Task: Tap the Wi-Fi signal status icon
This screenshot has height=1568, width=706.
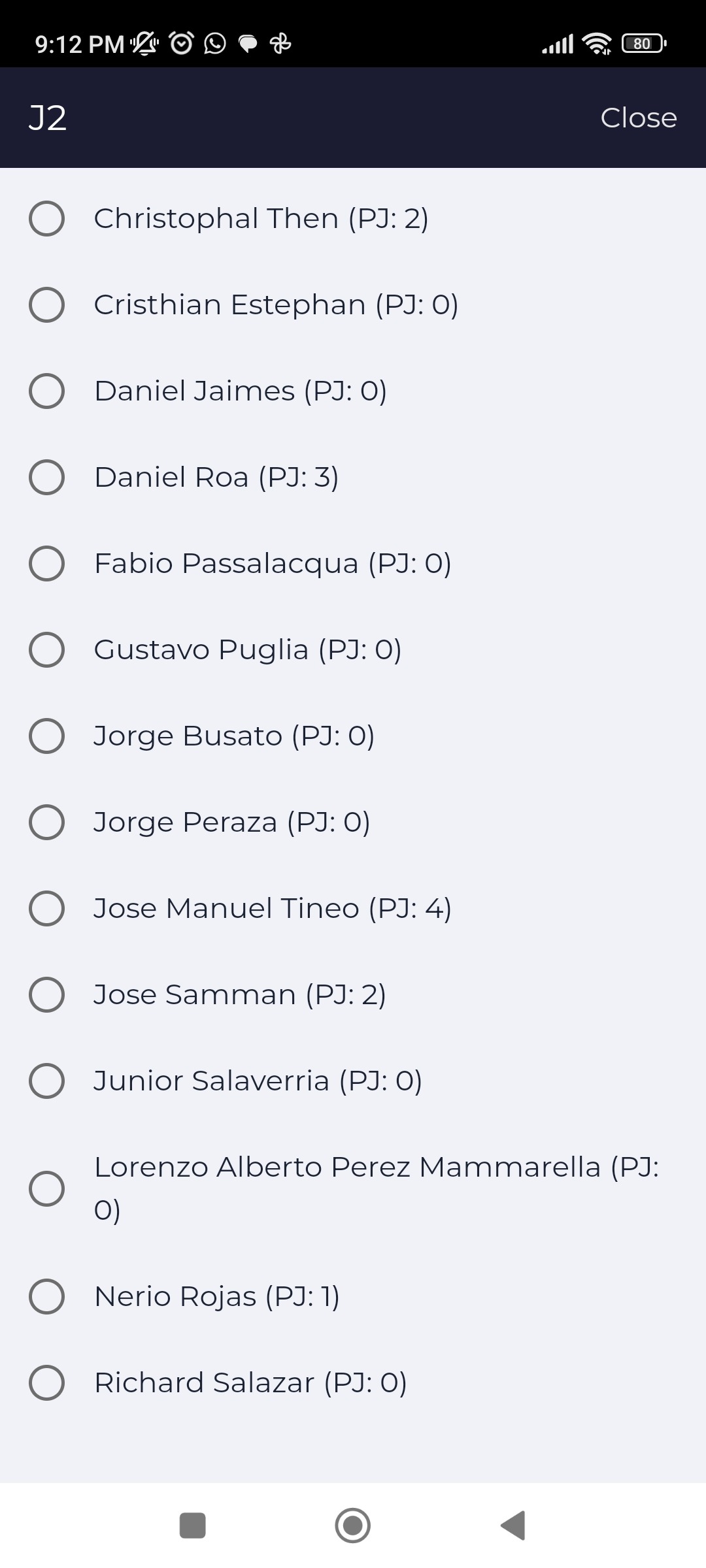Action: point(597,44)
